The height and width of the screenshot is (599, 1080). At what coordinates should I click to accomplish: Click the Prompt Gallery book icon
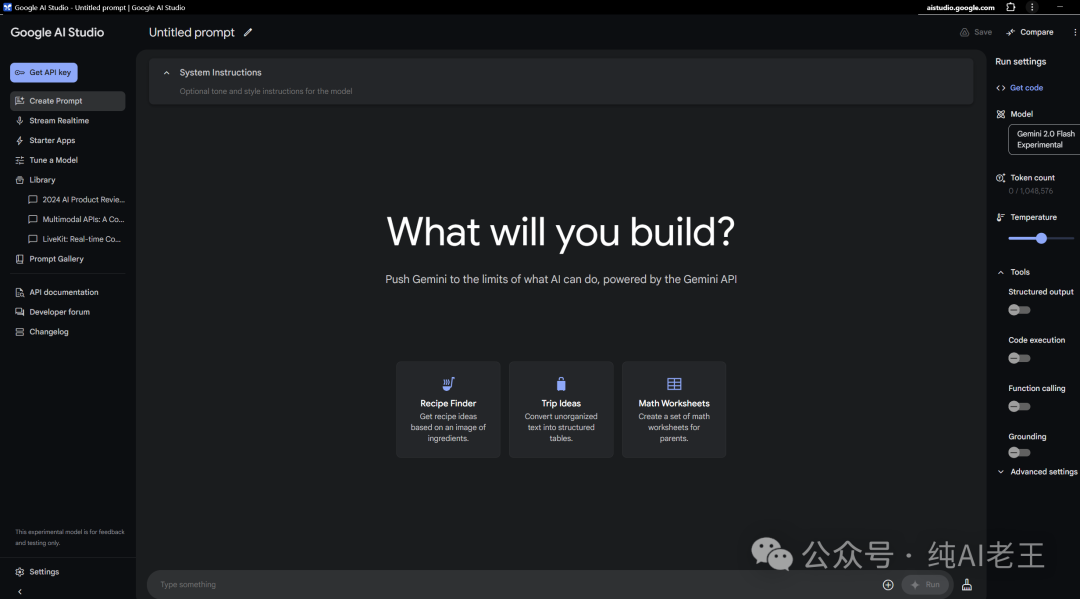[19, 259]
